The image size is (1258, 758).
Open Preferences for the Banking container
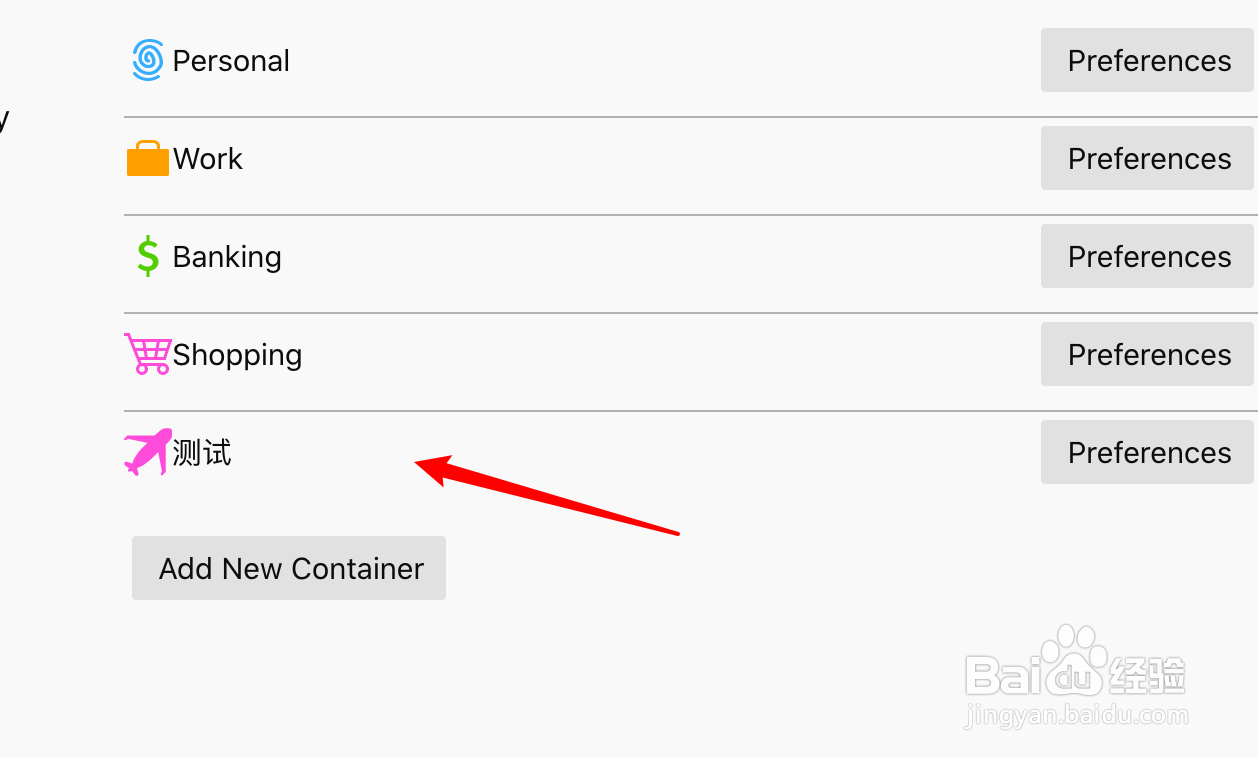[x=1147, y=256]
